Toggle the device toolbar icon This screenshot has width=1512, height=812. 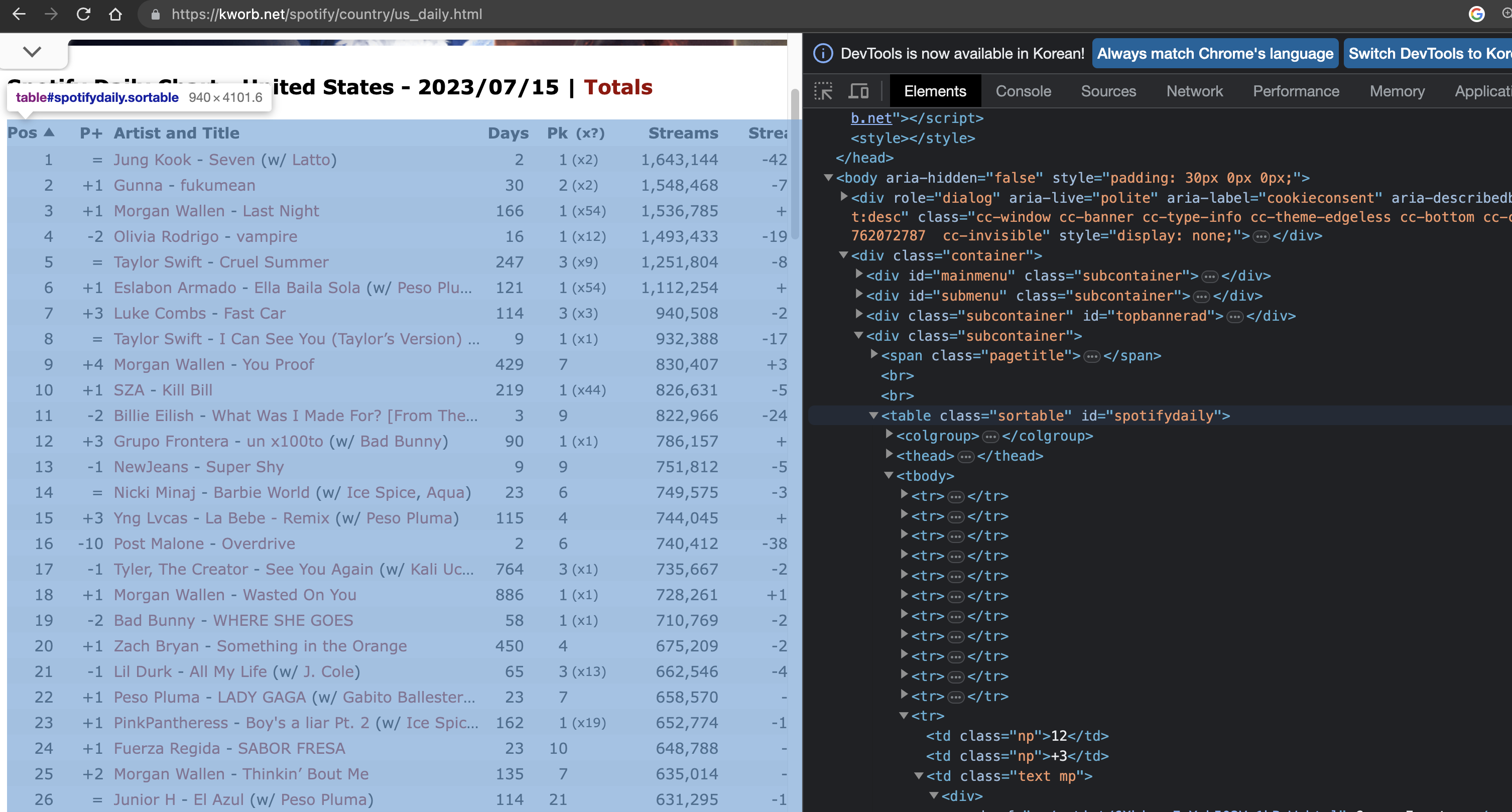click(x=859, y=91)
